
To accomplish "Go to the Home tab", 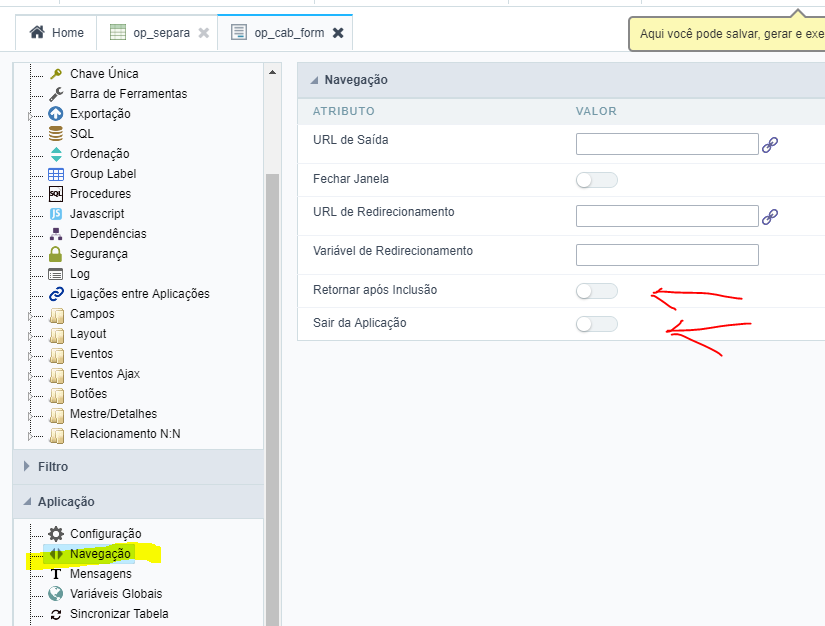I will coord(57,33).
